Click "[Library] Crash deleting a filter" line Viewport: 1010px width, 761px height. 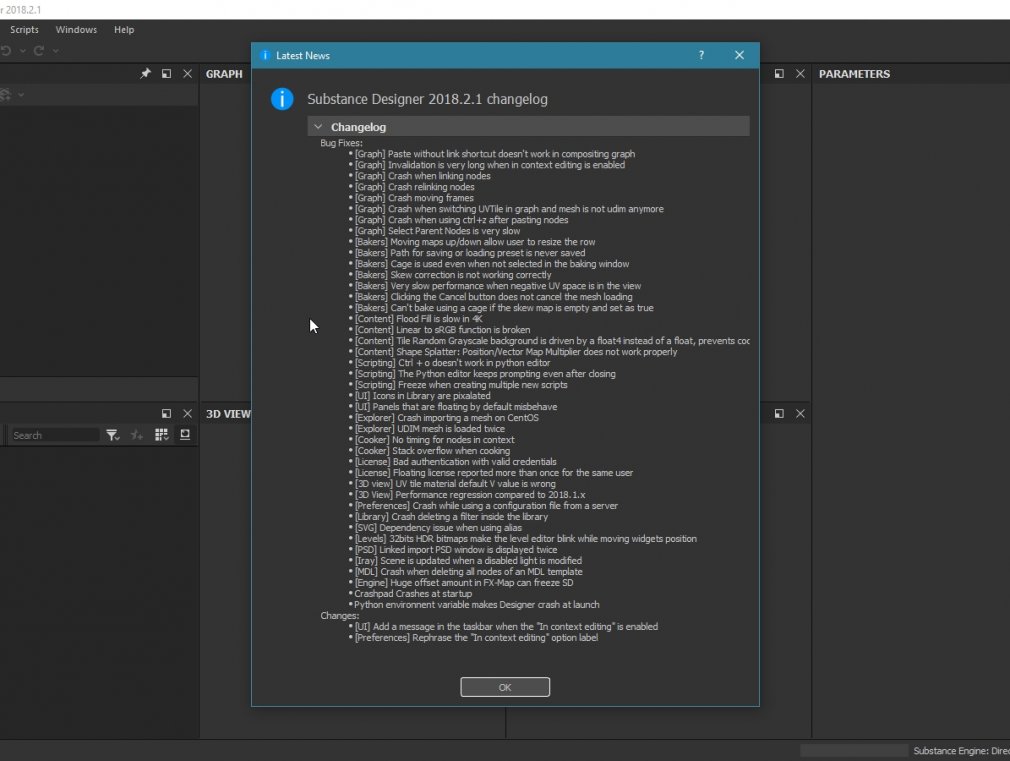pyautogui.click(x=452, y=517)
